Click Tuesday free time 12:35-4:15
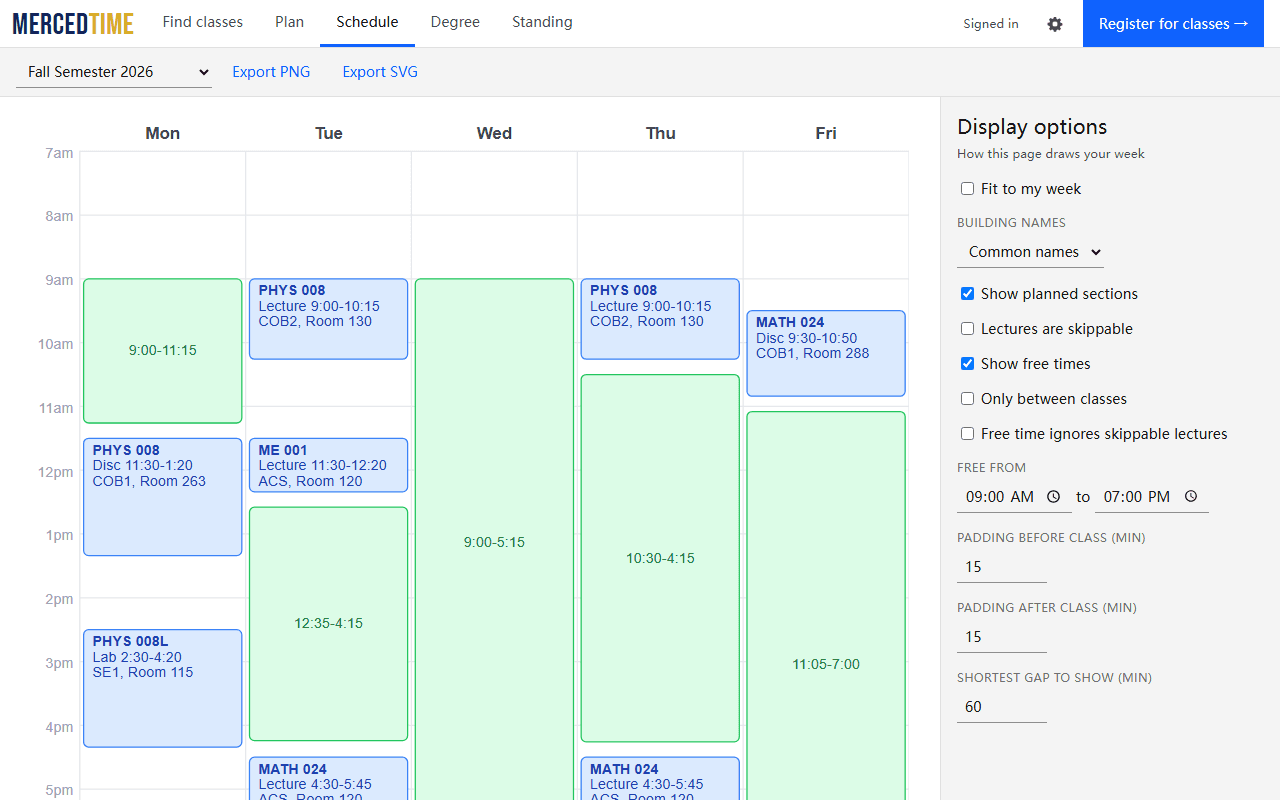This screenshot has height=800, width=1280. [x=329, y=624]
